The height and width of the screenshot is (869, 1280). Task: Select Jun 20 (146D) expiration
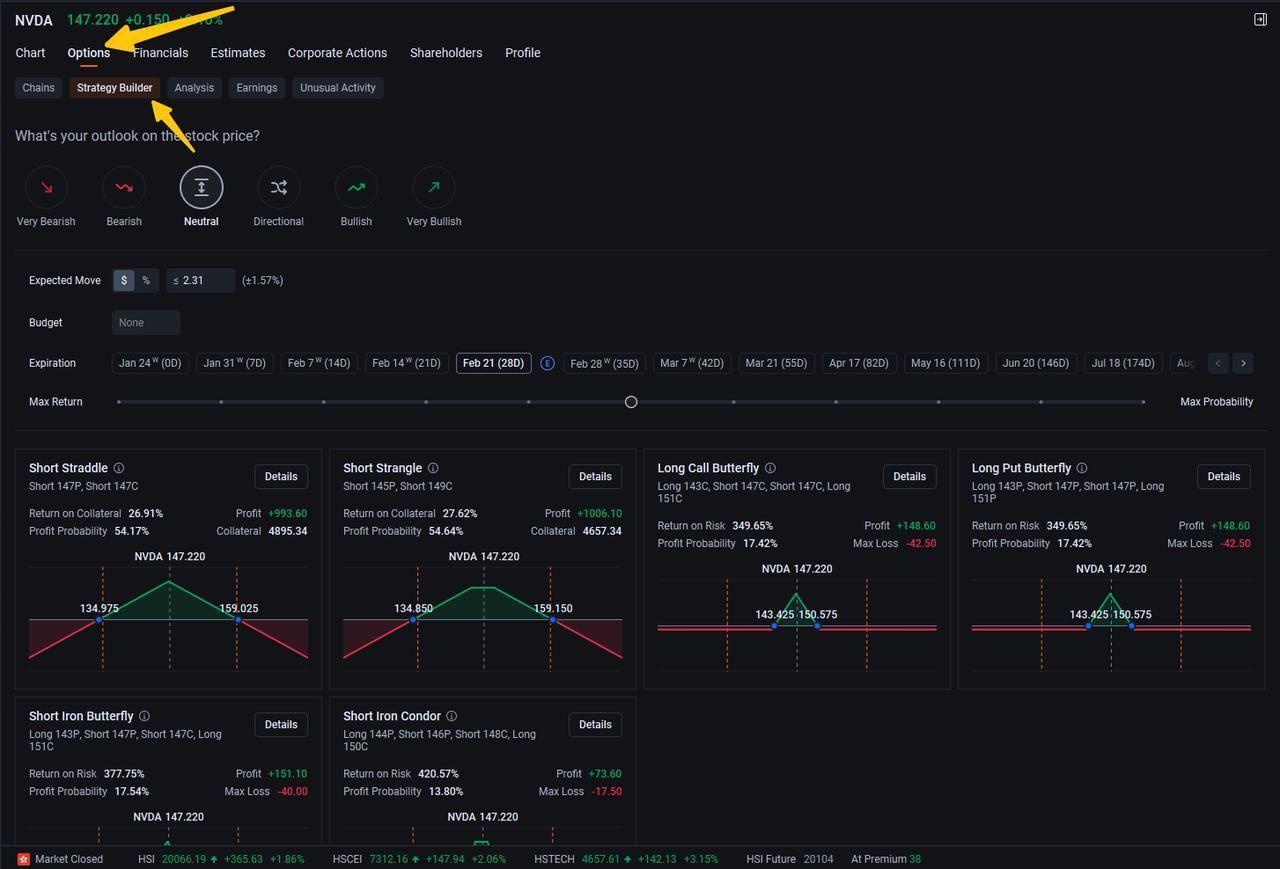coord(1036,363)
